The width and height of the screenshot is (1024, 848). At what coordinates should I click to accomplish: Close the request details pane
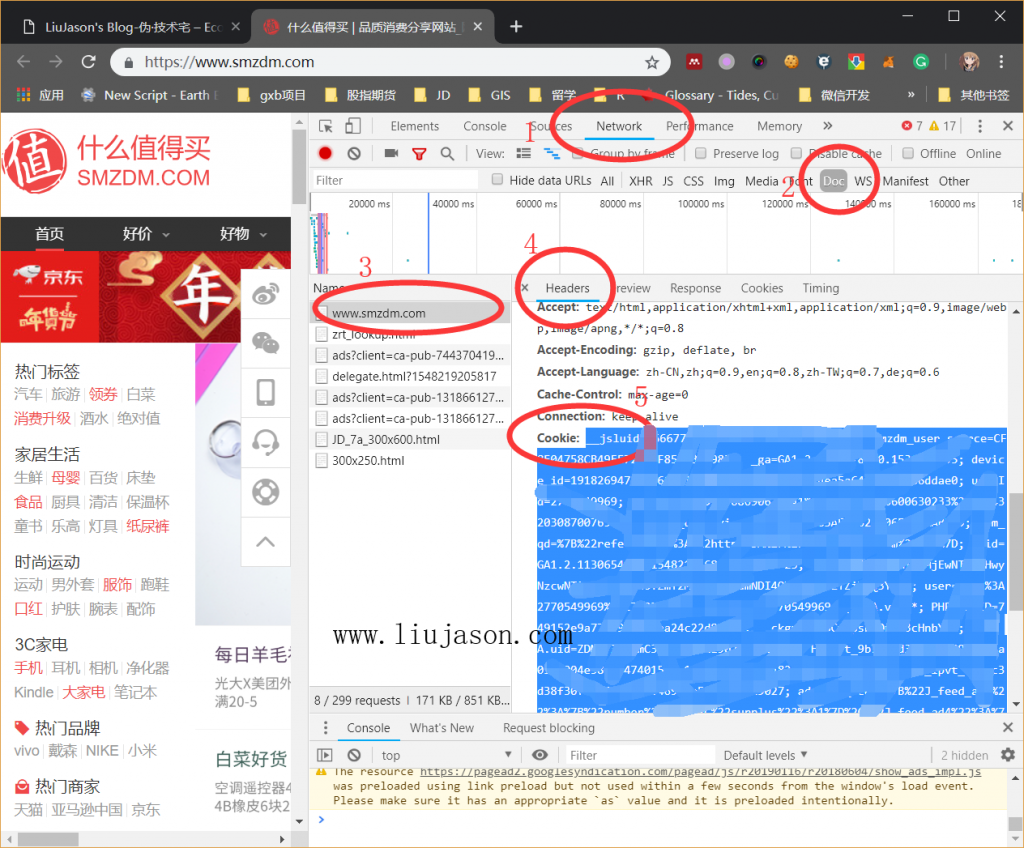pos(525,287)
